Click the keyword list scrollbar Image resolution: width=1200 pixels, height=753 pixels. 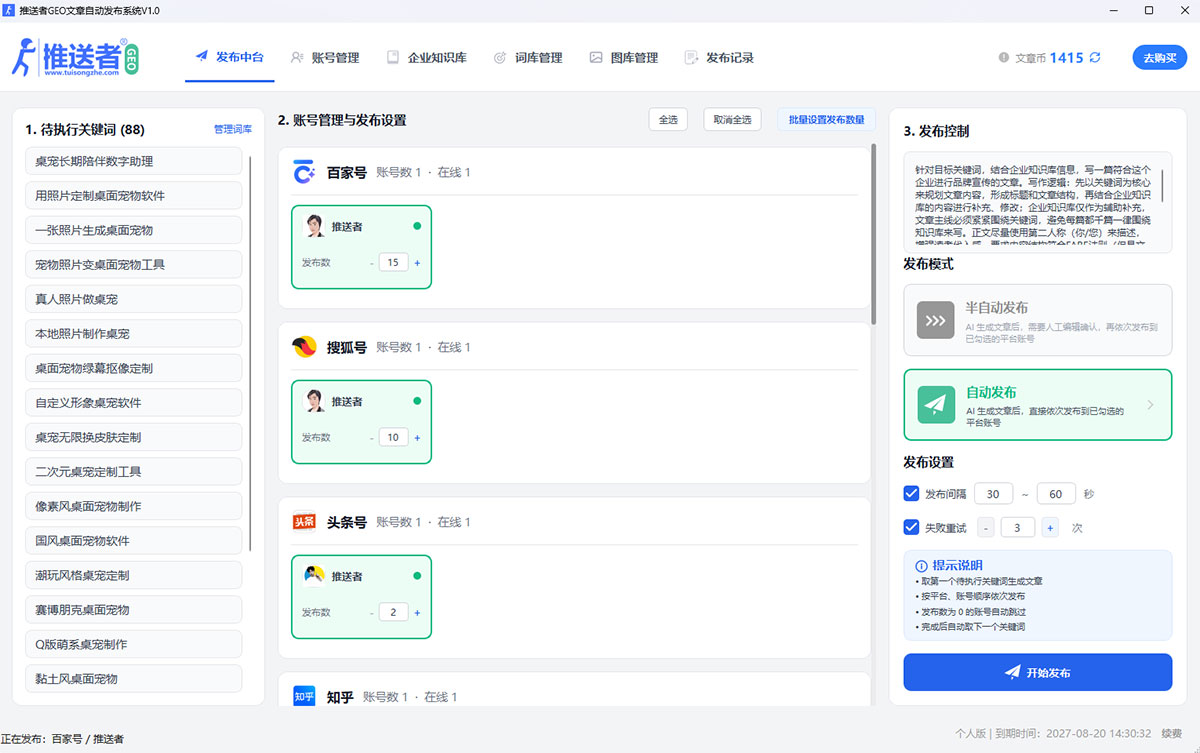click(x=250, y=351)
